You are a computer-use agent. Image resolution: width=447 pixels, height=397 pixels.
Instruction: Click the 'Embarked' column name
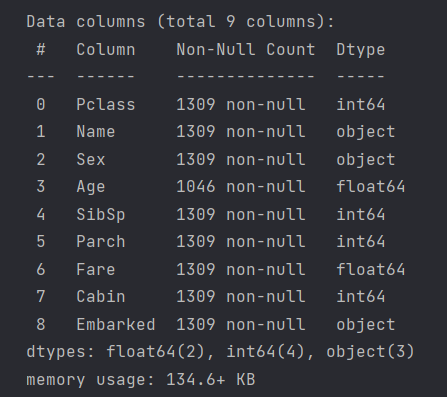(x=116, y=324)
